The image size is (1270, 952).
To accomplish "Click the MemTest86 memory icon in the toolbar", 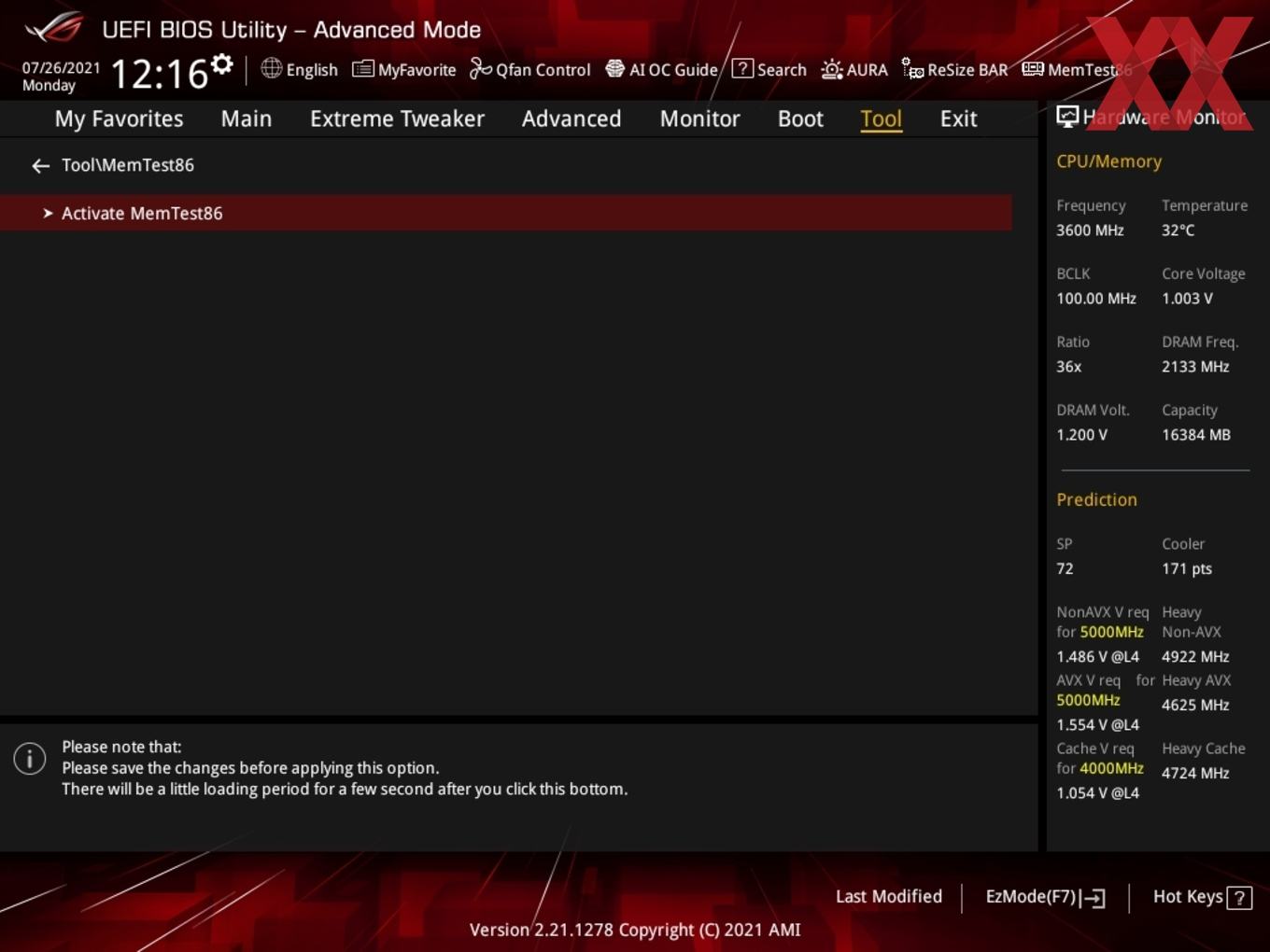I will 1033,69.
